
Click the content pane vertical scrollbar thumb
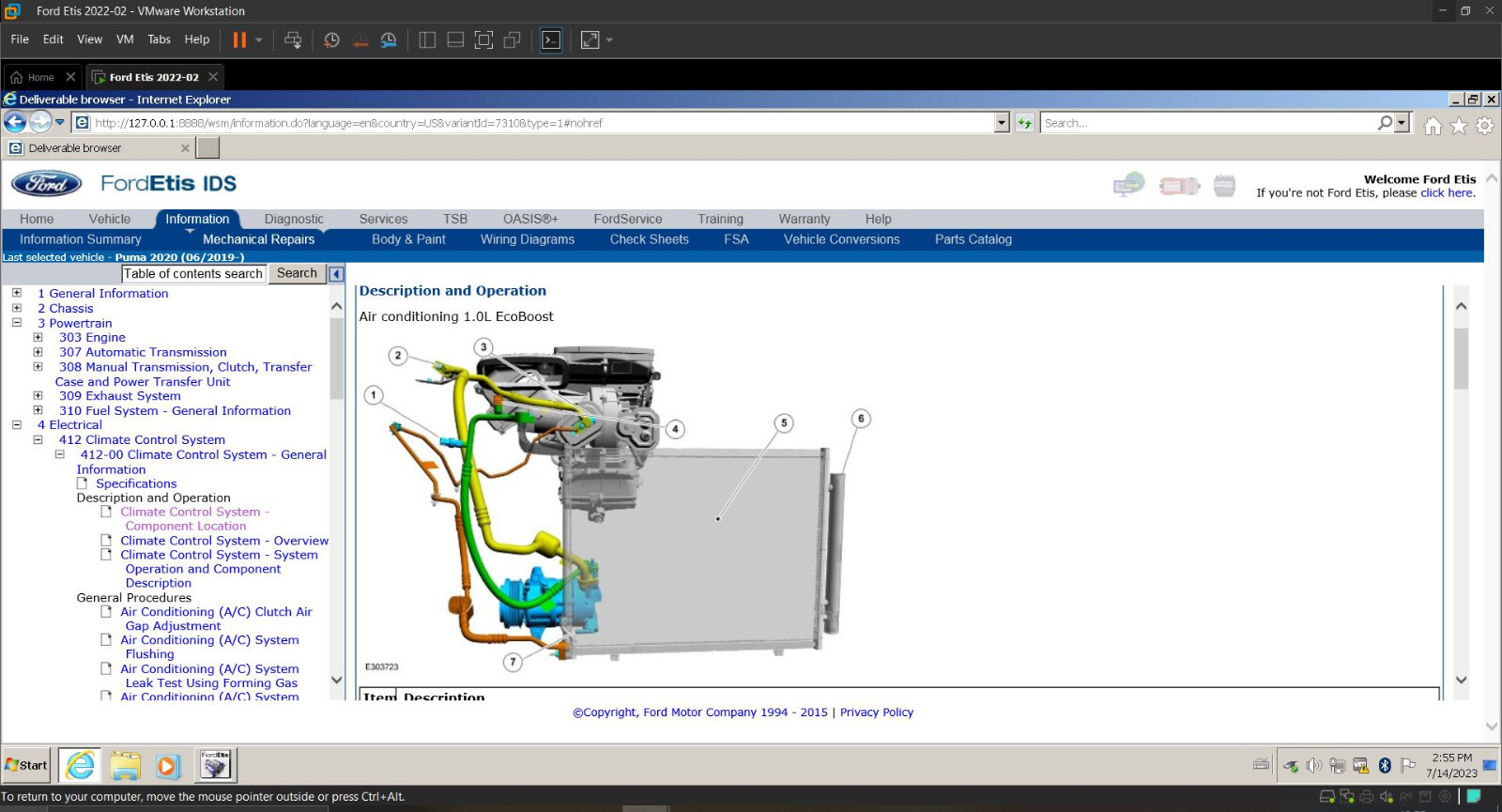[x=1460, y=357]
